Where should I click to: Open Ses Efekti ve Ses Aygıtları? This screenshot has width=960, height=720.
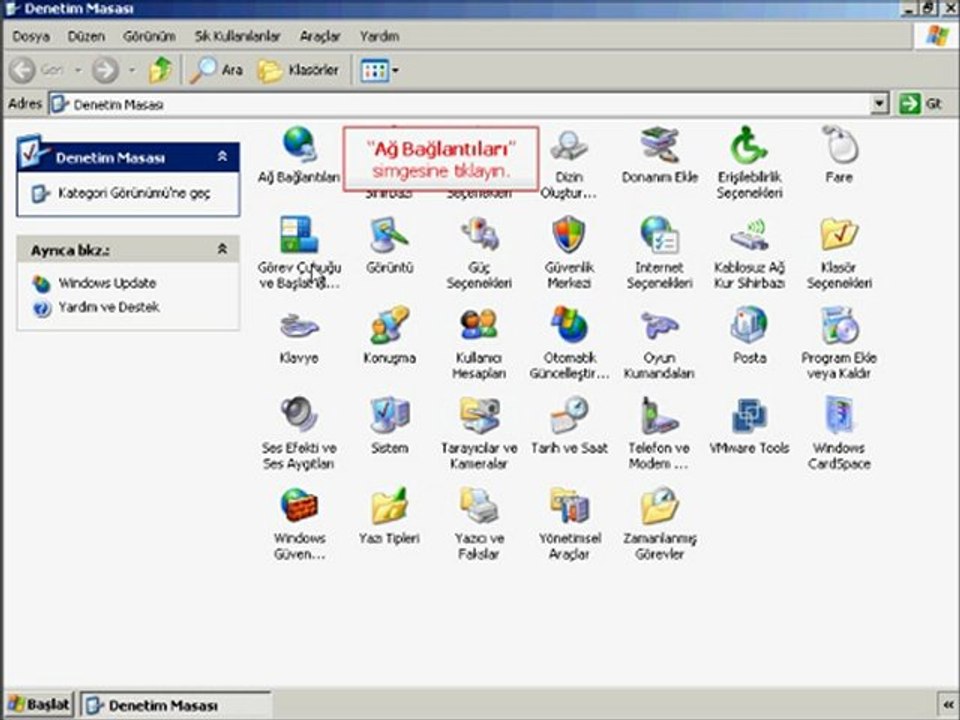pyautogui.click(x=299, y=415)
